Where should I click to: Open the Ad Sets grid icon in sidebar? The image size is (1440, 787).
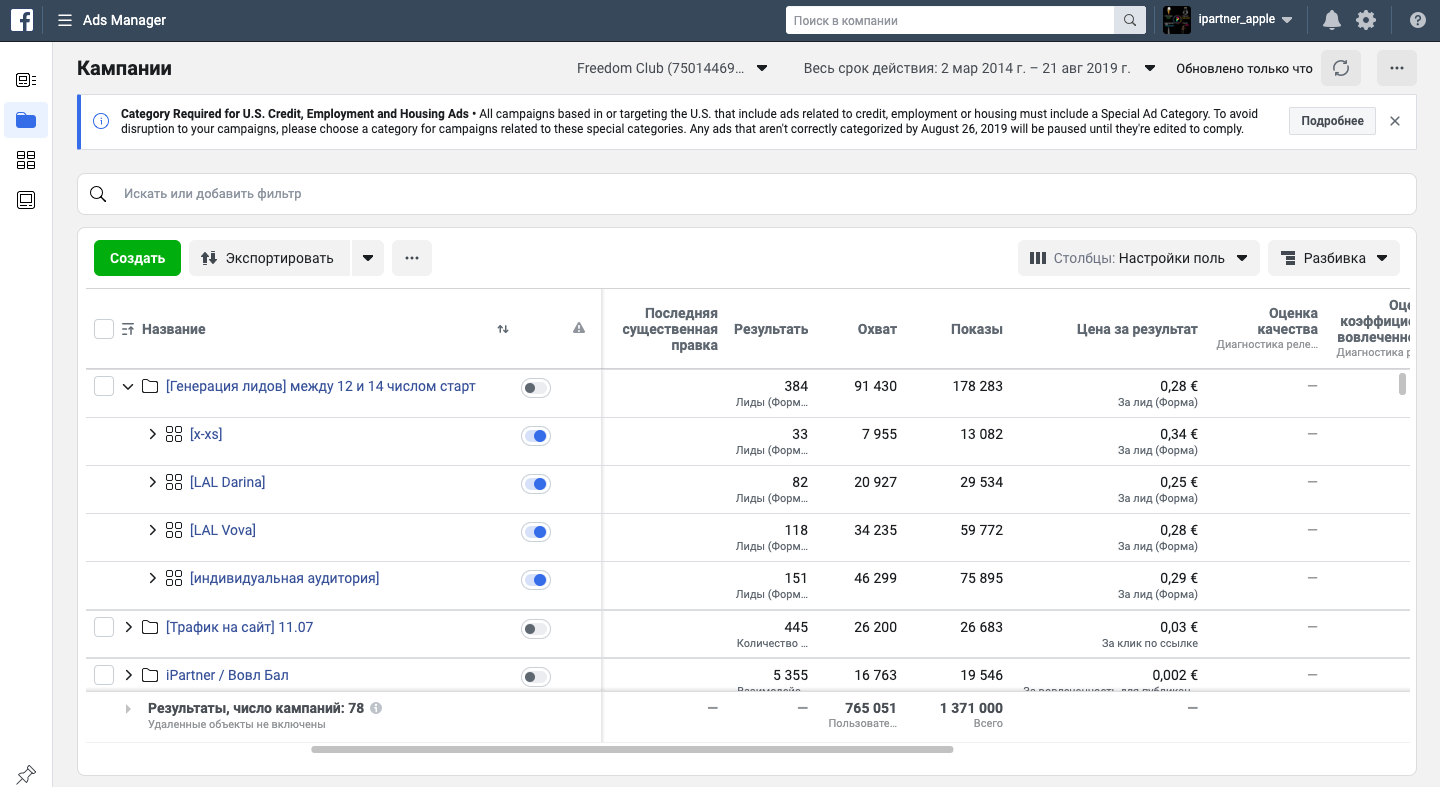point(26,160)
